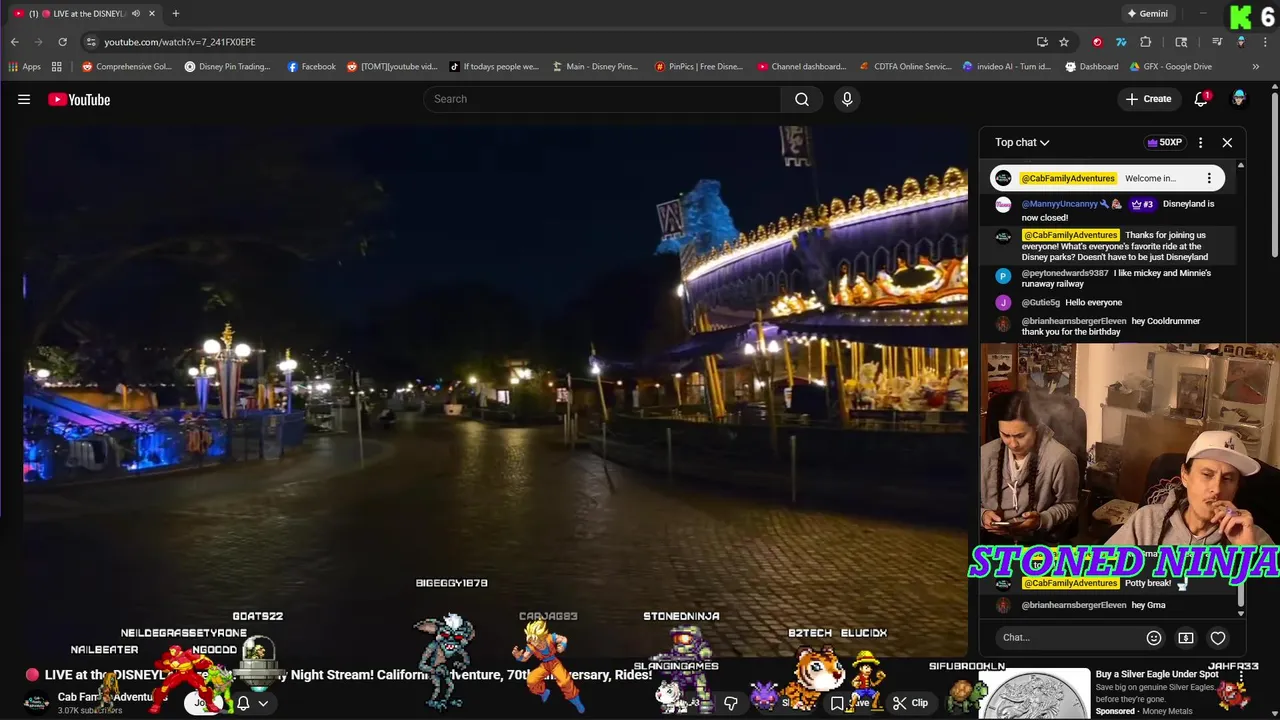Send a heart reaction in chat
The image size is (1280, 720).
(1218, 638)
